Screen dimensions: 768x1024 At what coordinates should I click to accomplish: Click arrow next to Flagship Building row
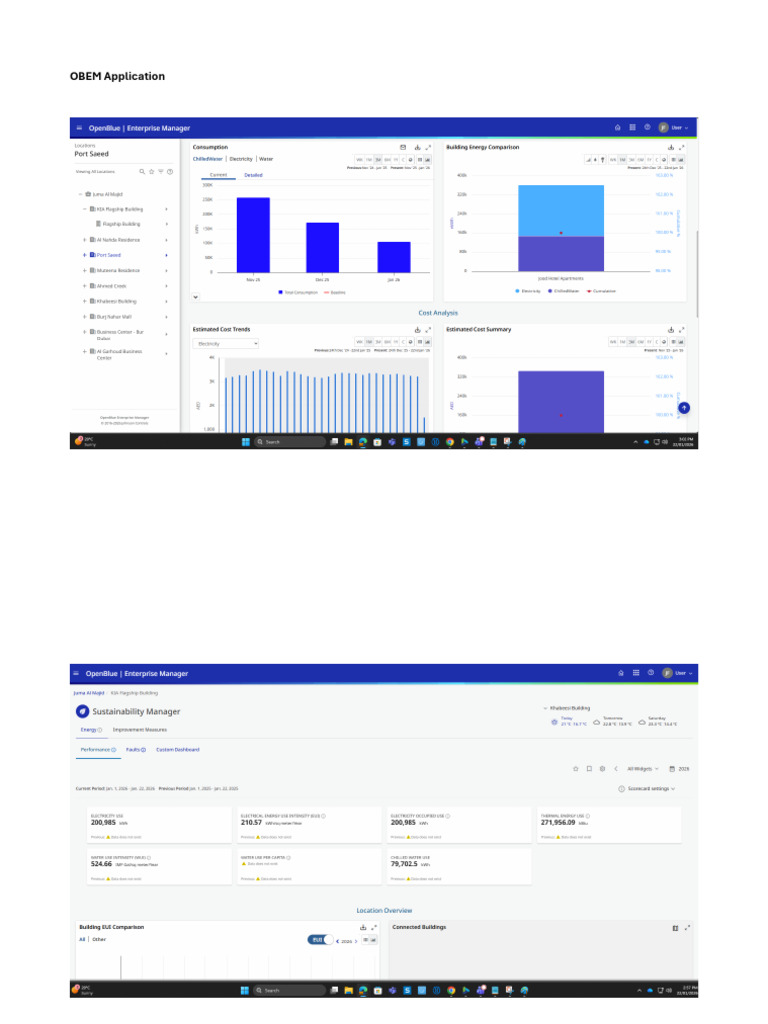167,224
